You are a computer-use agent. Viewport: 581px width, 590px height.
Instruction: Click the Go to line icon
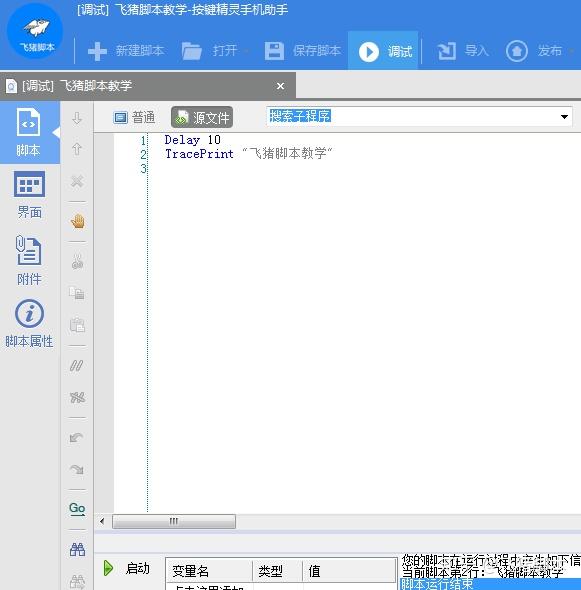(77, 509)
